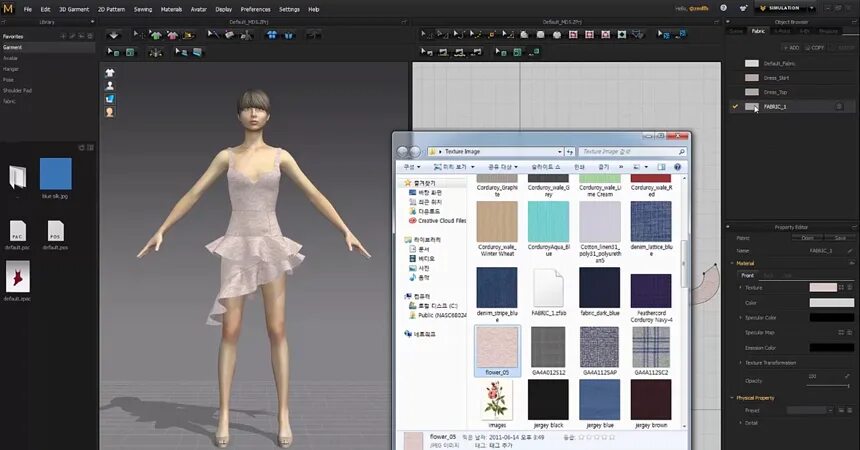Click the Save button in Property Editor

pyautogui.click(x=839, y=238)
